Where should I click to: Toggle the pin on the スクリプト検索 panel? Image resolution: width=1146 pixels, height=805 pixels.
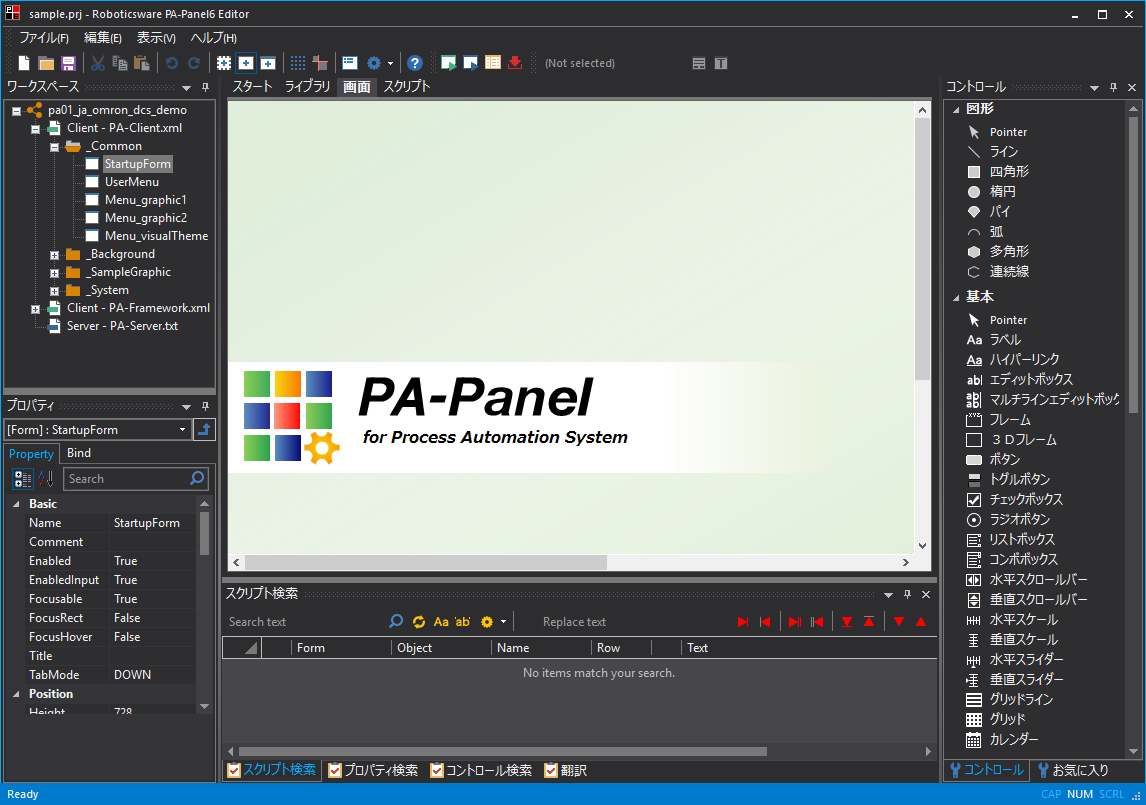tap(907, 594)
